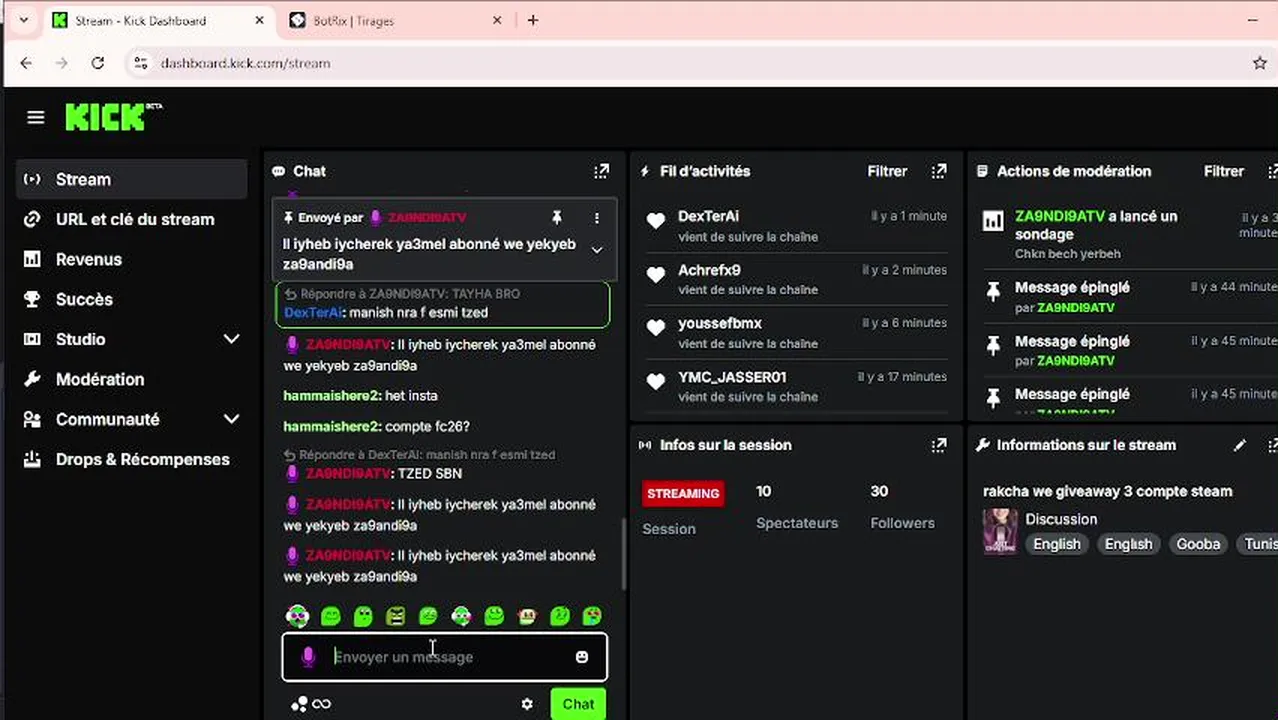The height and width of the screenshot is (720, 1278).
Task: Open pinned message three-dot options
Action: pyautogui.click(x=597, y=217)
